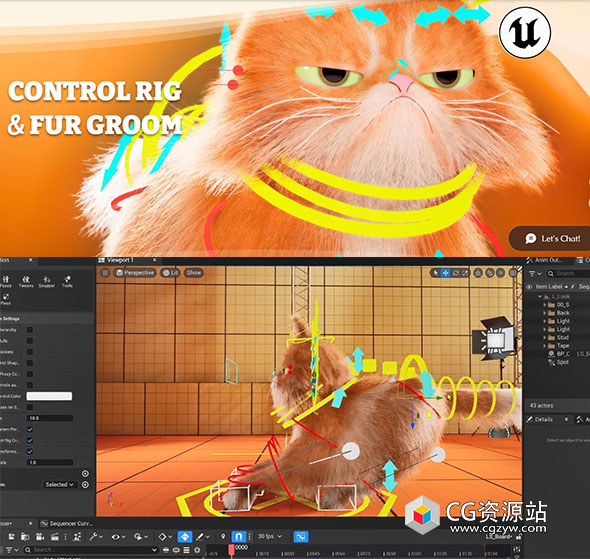Screen dimensions: 590x559
Task: Activate the Translate gizmo tool in viewport
Action: [446, 273]
